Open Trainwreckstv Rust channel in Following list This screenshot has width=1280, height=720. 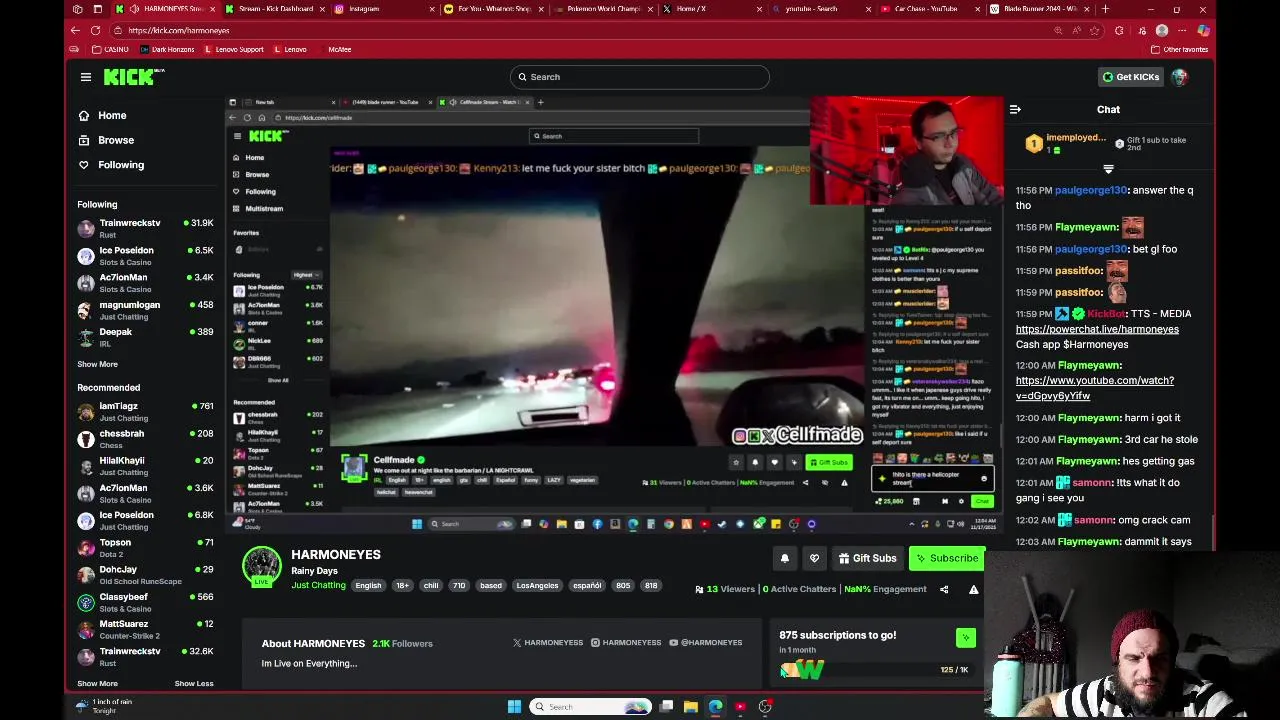[145, 229]
